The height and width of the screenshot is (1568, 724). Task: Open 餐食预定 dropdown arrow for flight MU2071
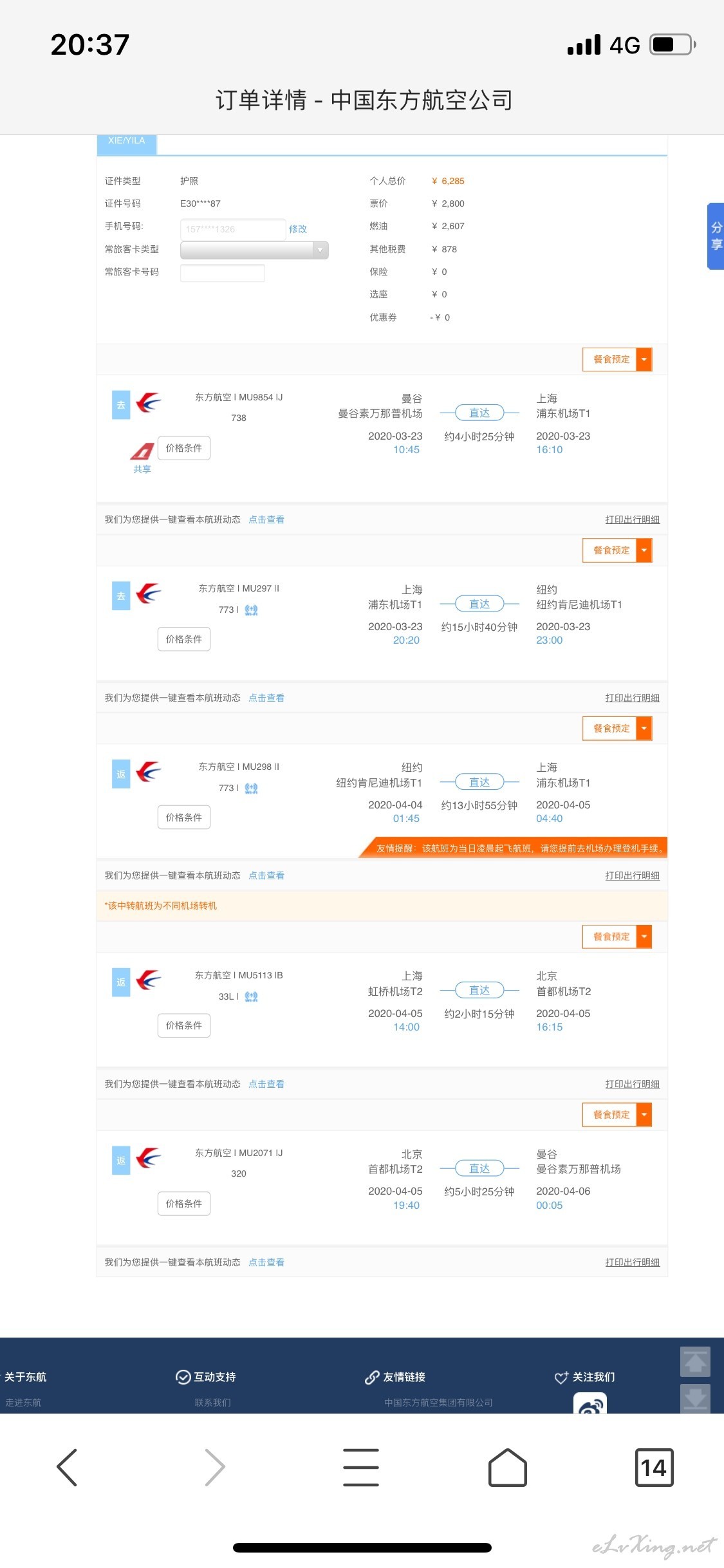pyautogui.click(x=644, y=1114)
